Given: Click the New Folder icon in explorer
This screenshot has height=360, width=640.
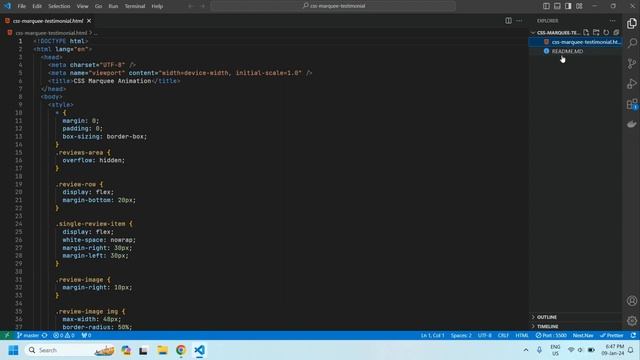Looking at the screenshot, I should 596,32.
